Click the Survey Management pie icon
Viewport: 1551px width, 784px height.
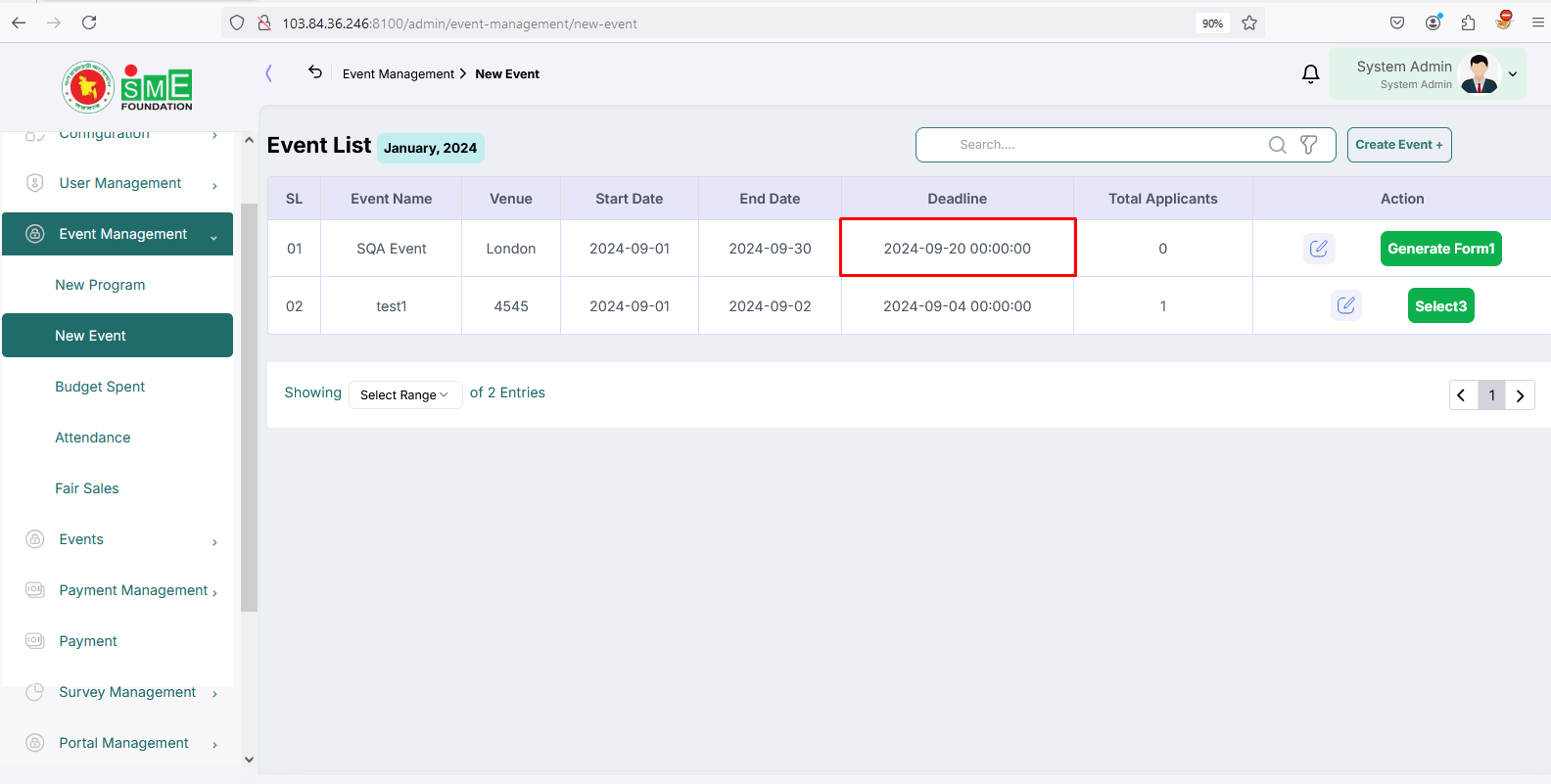35,692
